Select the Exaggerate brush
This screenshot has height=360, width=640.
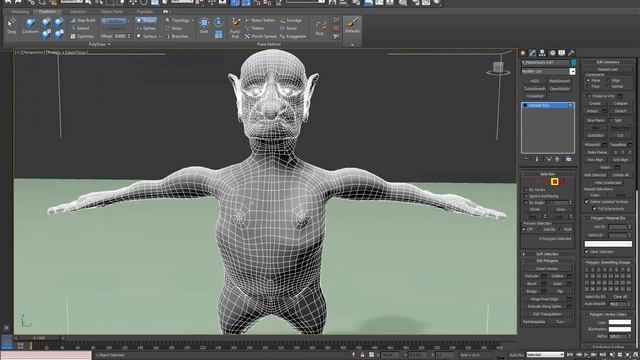pyautogui.click(x=293, y=36)
